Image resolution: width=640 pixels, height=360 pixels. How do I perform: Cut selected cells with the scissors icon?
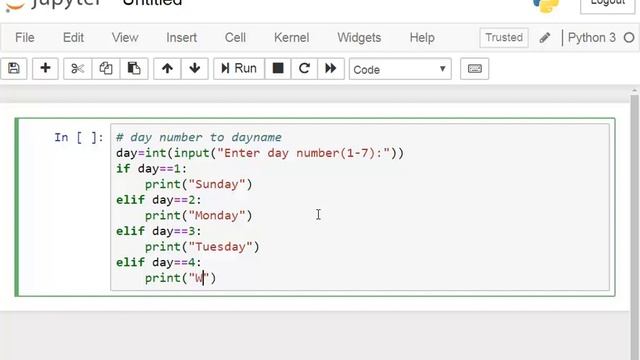[x=77, y=69]
